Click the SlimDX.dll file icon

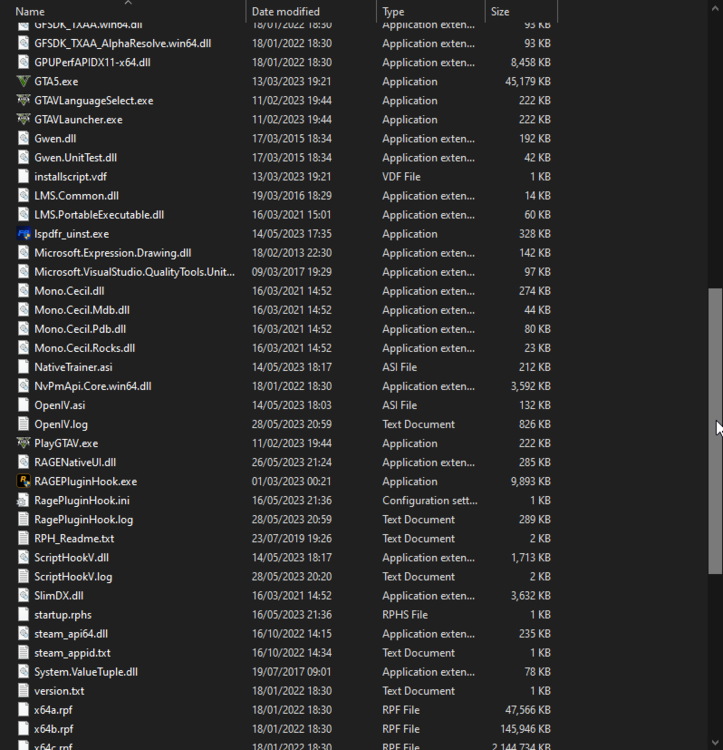23,596
